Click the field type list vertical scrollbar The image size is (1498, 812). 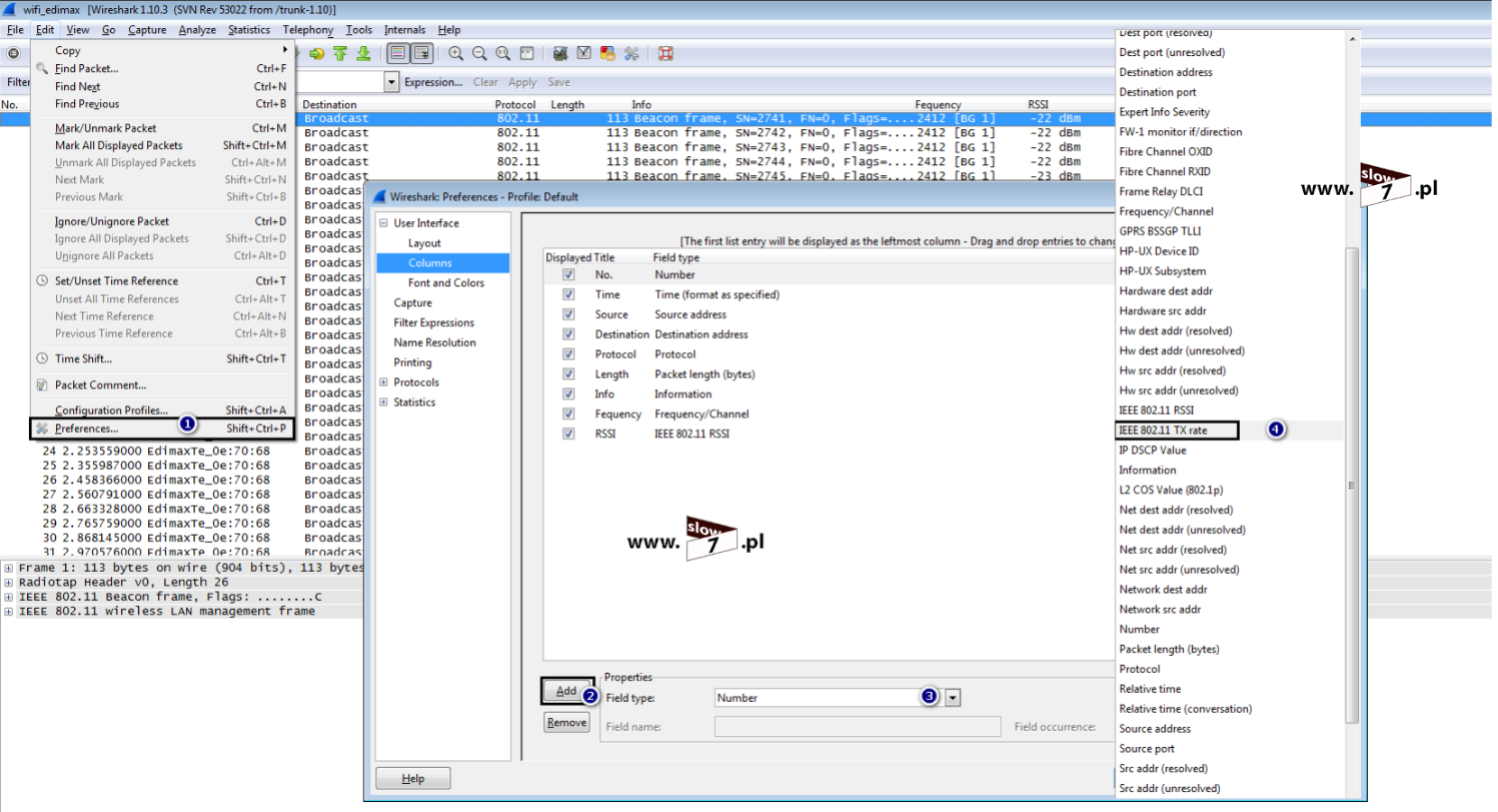(1352, 485)
